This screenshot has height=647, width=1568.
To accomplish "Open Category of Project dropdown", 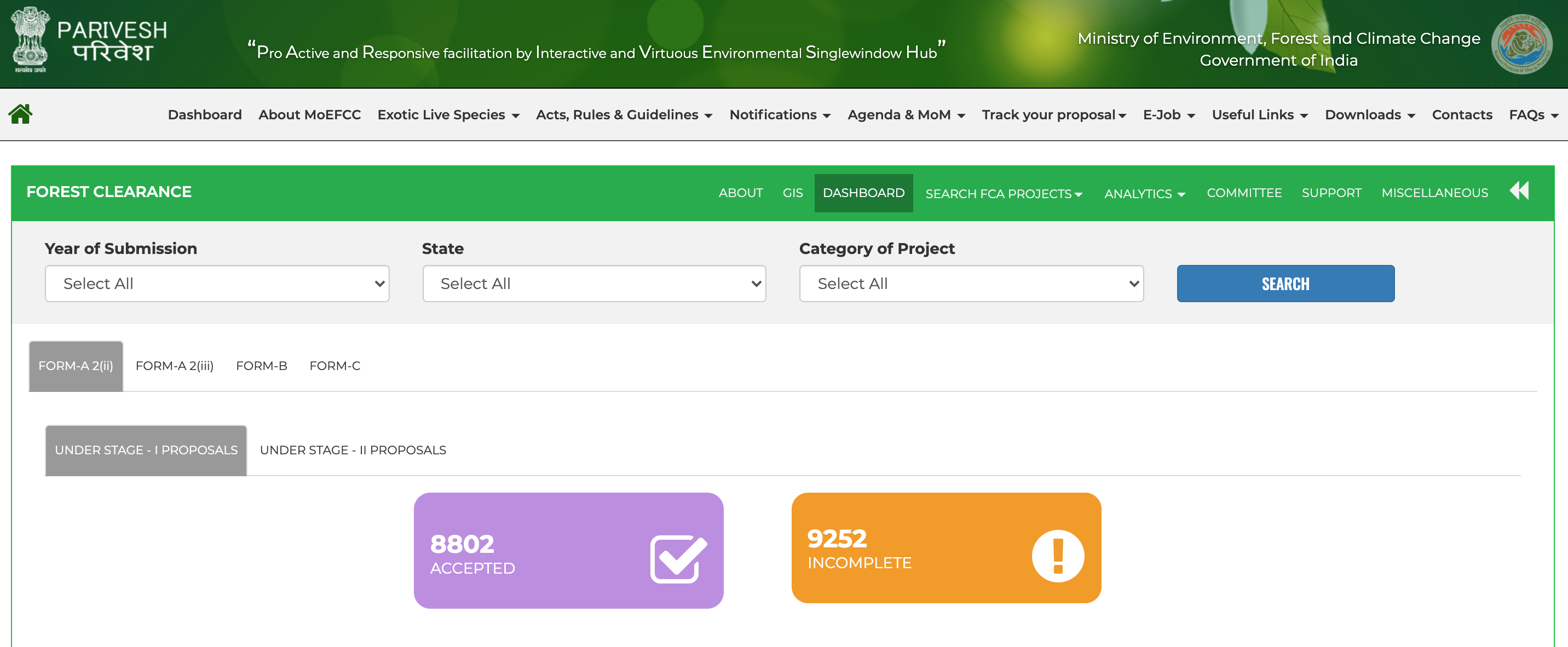I will (x=971, y=284).
